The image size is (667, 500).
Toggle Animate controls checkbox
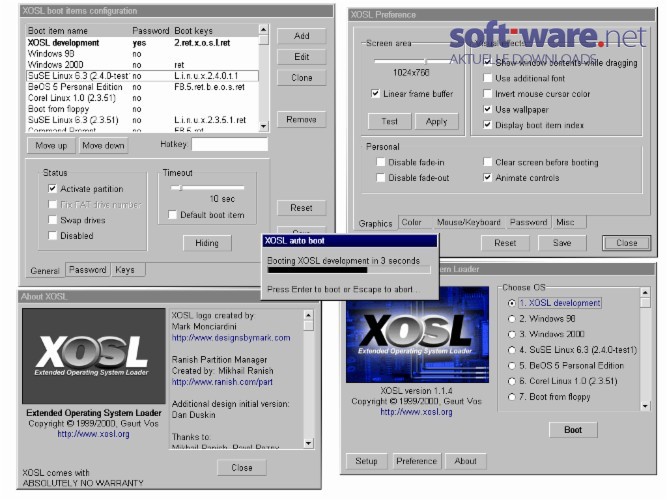[x=487, y=178]
